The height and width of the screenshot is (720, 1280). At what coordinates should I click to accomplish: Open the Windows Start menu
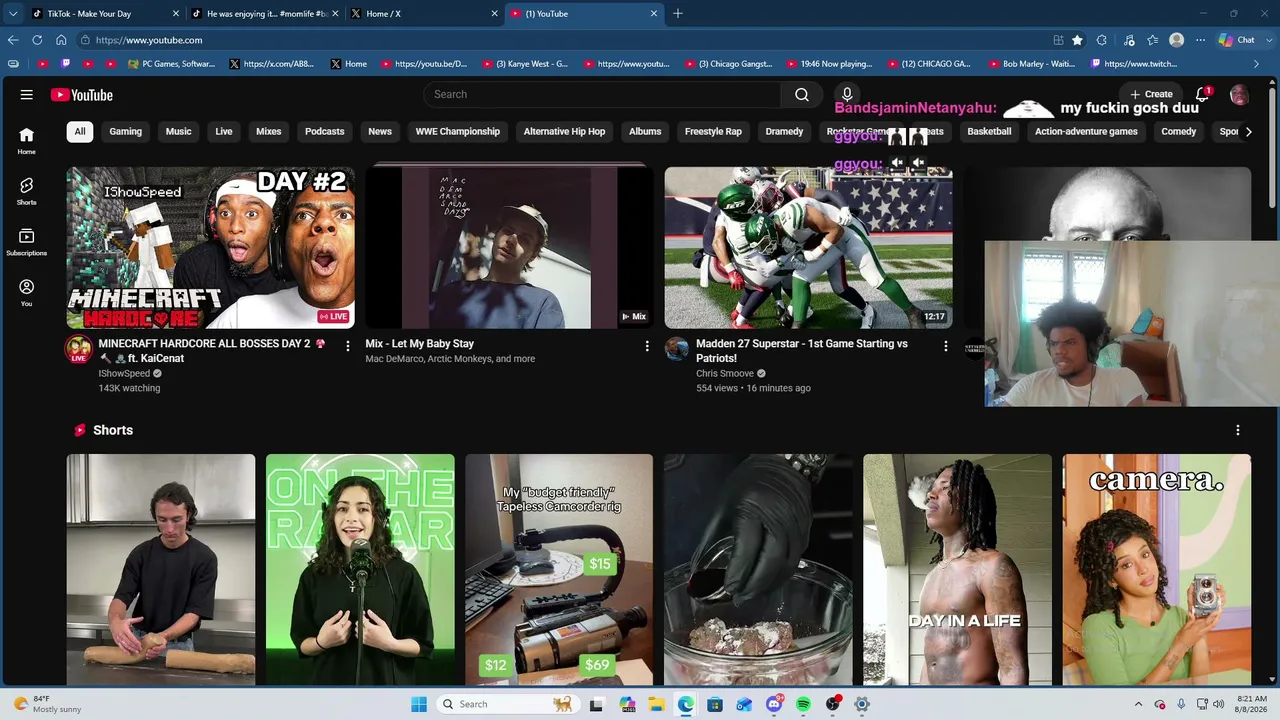coord(419,704)
